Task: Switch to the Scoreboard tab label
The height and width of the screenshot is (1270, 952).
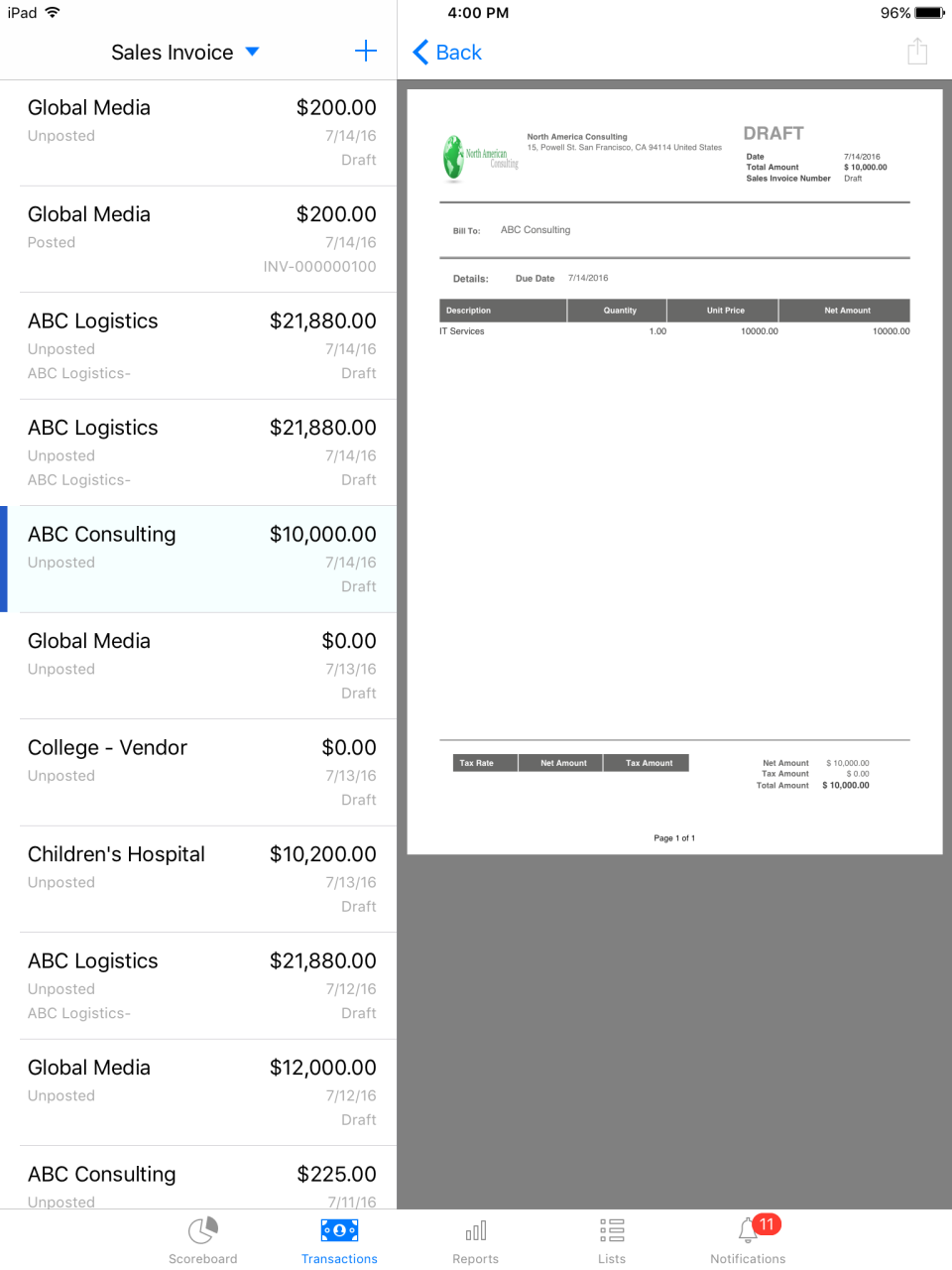Action: (202, 1259)
